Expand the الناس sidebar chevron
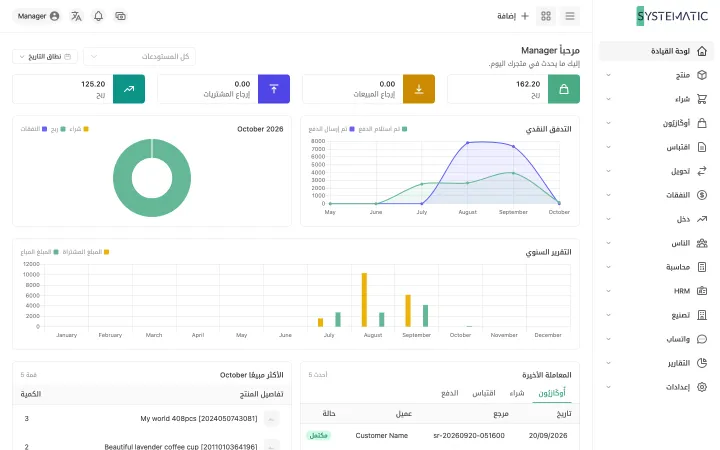Viewport: 720px width, 450px height. 608,243
